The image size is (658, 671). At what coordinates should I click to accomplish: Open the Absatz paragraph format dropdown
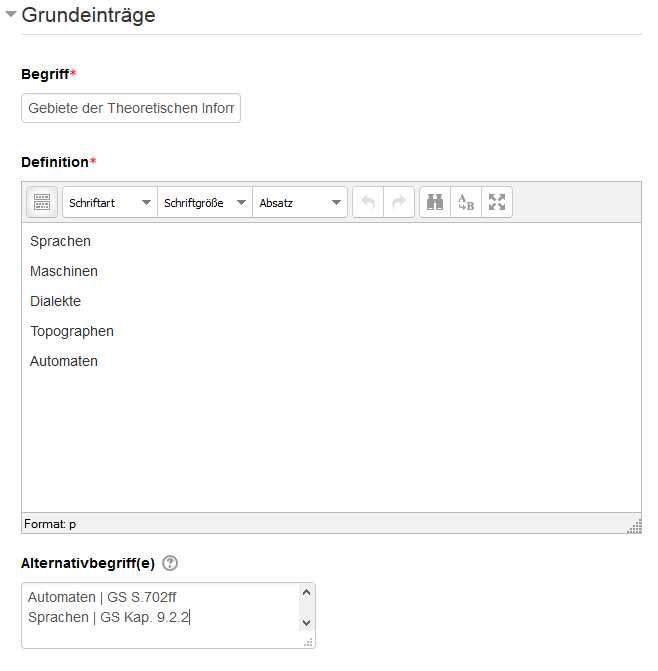[300, 202]
